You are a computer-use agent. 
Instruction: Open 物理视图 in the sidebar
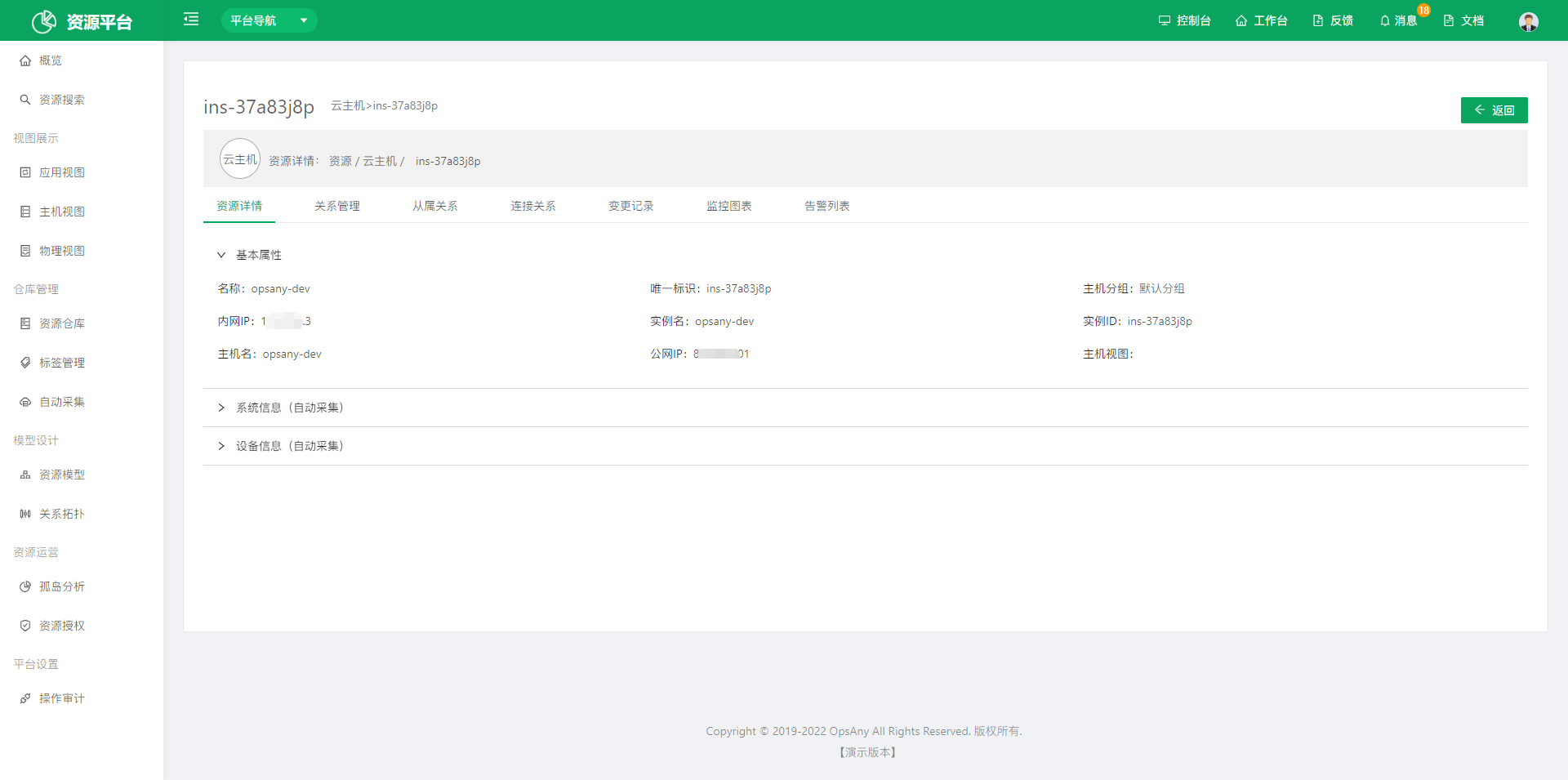82,251
